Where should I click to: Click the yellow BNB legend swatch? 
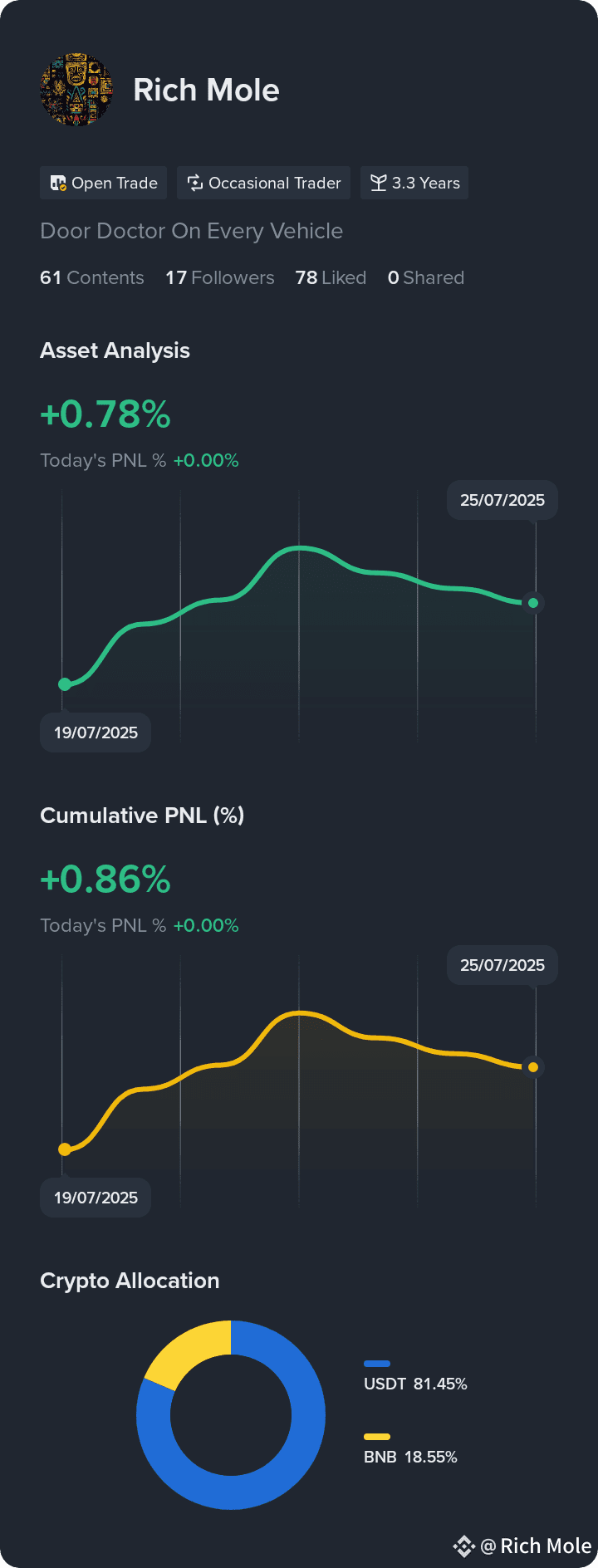pyautogui.click(x=377, y=1437)
